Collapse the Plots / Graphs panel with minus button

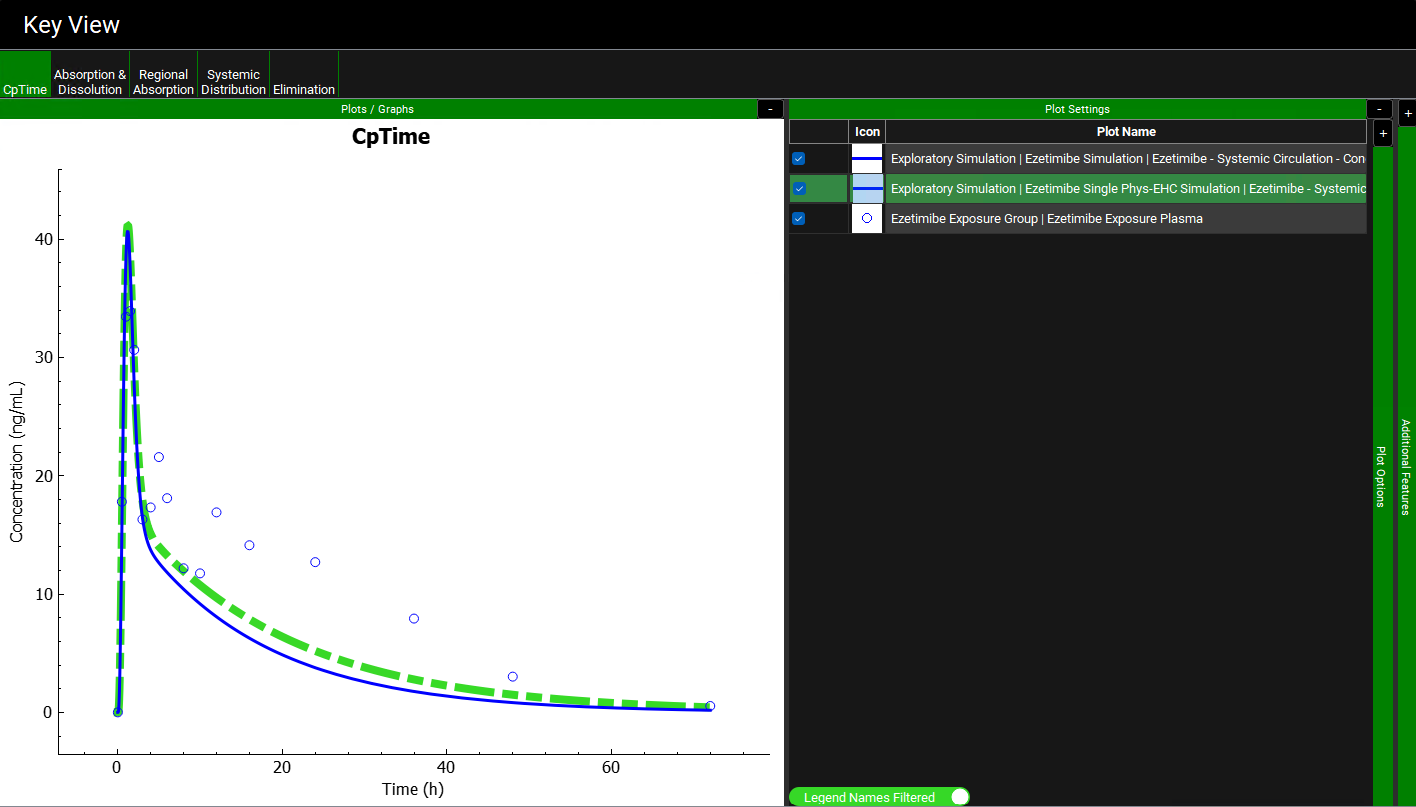point(770,109)
